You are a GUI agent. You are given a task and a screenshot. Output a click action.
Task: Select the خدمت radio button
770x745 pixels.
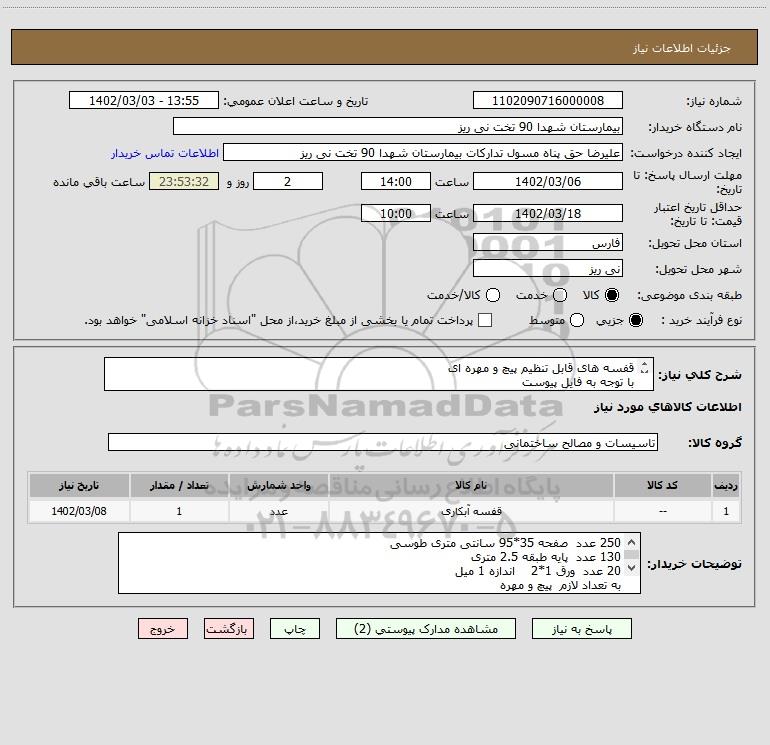coord(560,295)
